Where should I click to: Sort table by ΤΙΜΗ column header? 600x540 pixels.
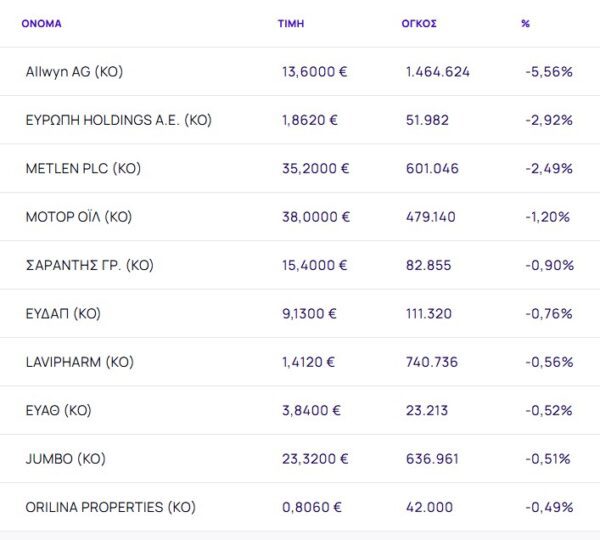pos(291,23)
